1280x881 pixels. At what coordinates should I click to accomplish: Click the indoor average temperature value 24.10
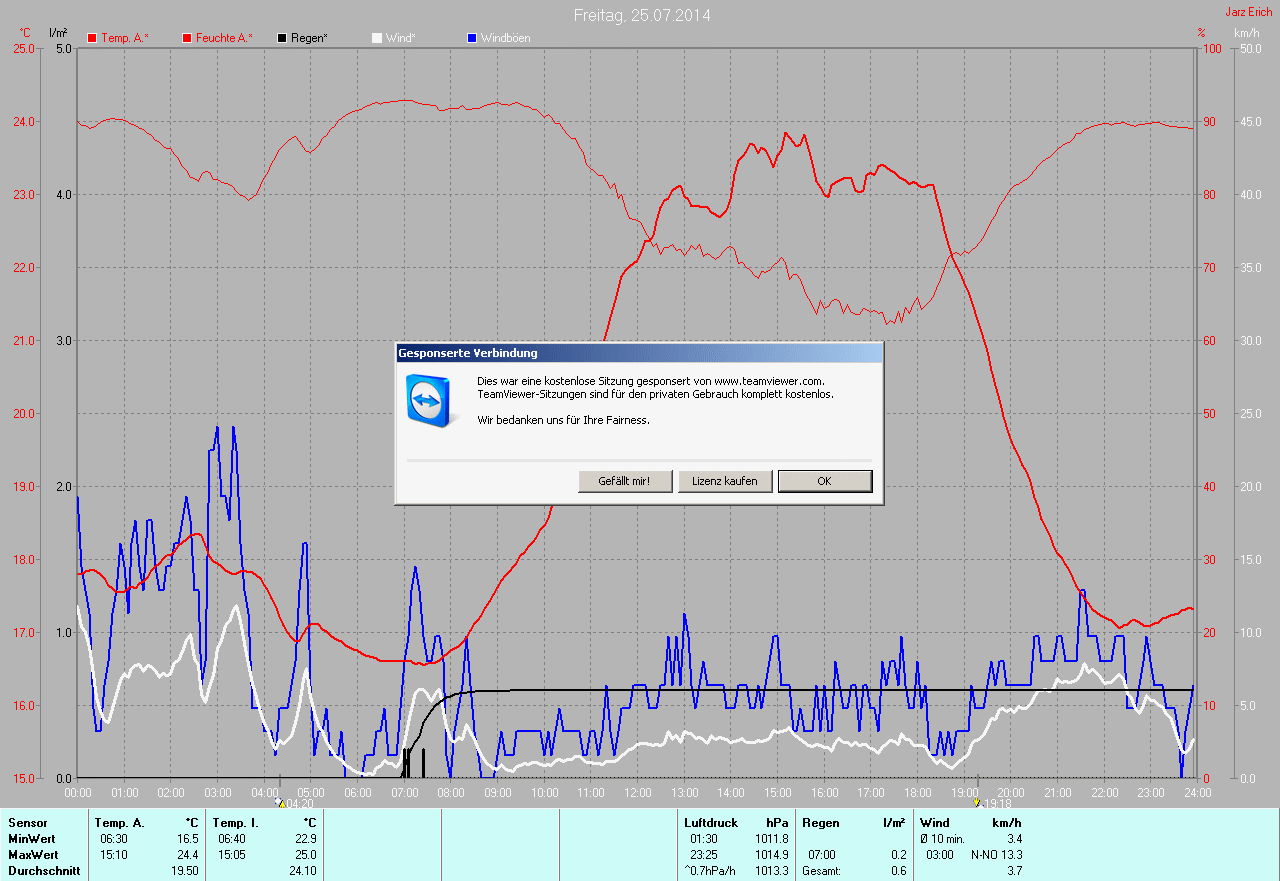[x=302, y=871]
